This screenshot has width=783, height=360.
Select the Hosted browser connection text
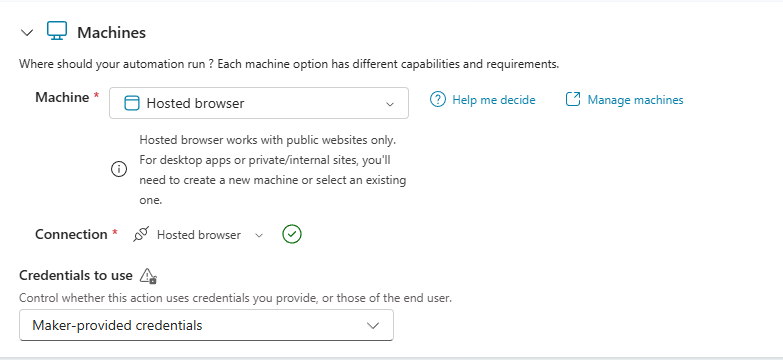coord(199,235)
